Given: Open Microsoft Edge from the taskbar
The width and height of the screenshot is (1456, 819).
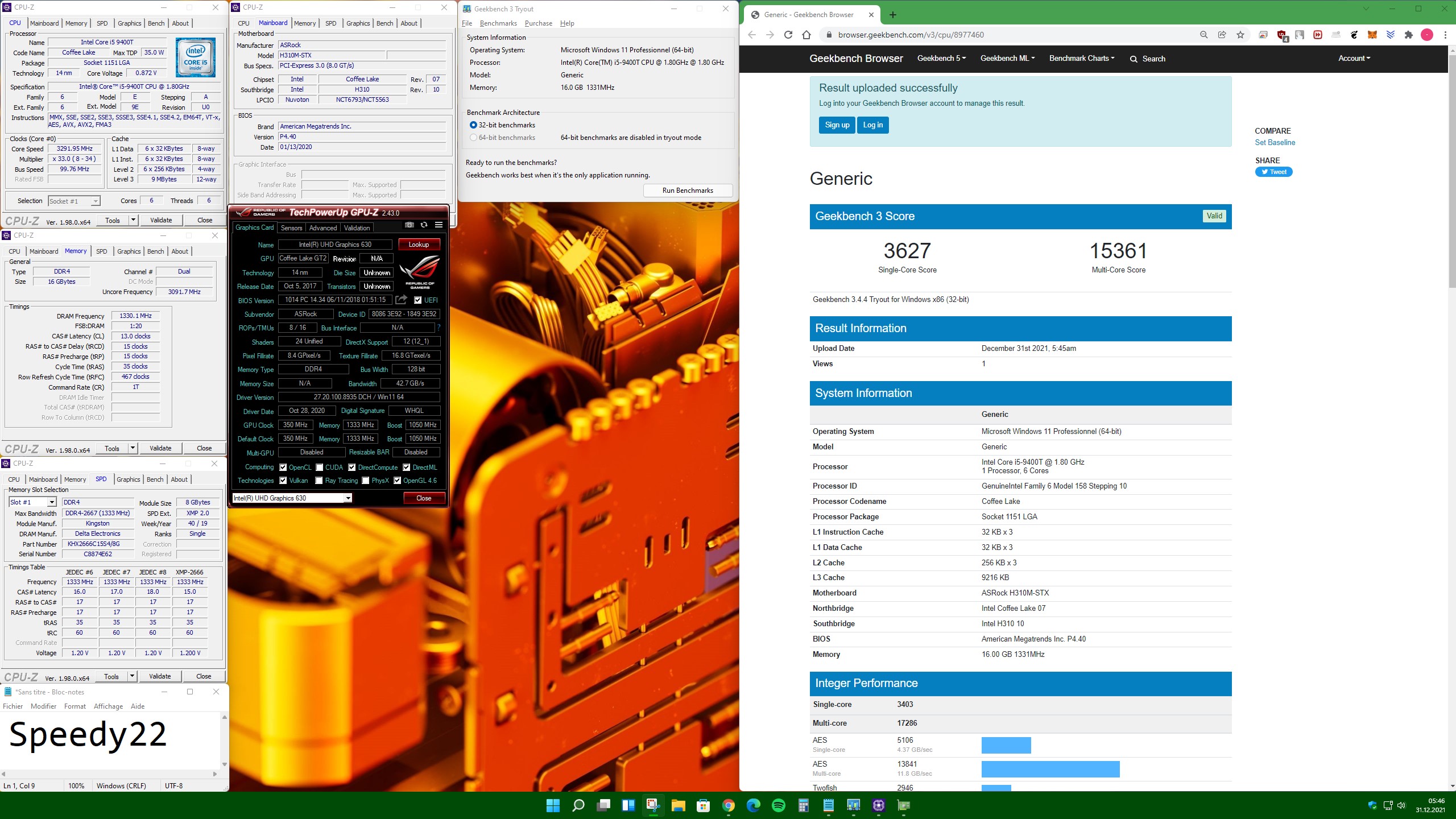Looking at the screenshot, I should tap(754, 805).
